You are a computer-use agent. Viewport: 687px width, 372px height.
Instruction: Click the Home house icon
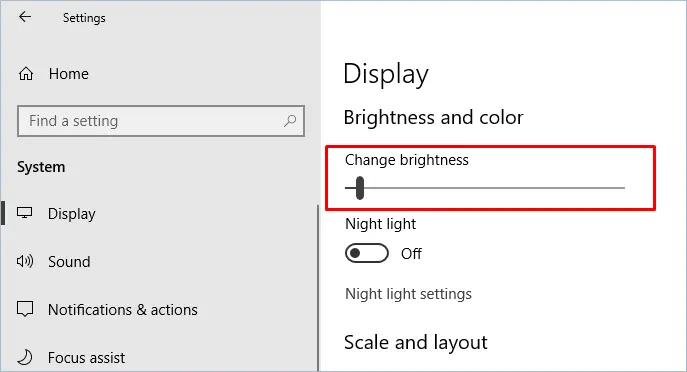tap(26, 74)
